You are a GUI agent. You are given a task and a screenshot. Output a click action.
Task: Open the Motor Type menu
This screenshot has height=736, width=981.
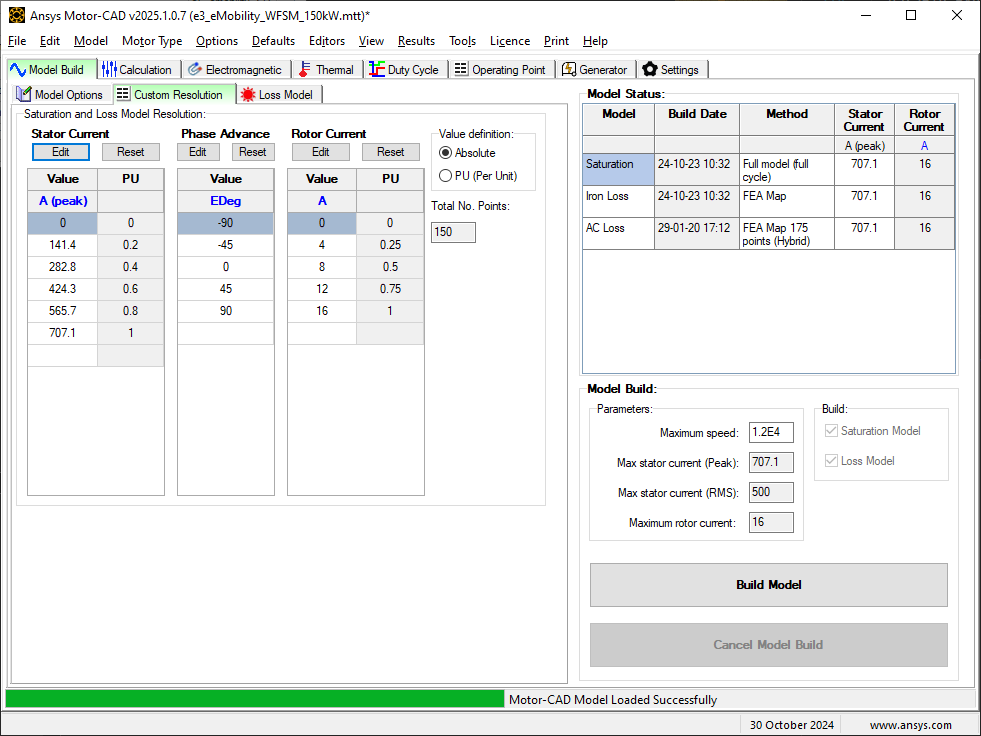tap(152, 41)
